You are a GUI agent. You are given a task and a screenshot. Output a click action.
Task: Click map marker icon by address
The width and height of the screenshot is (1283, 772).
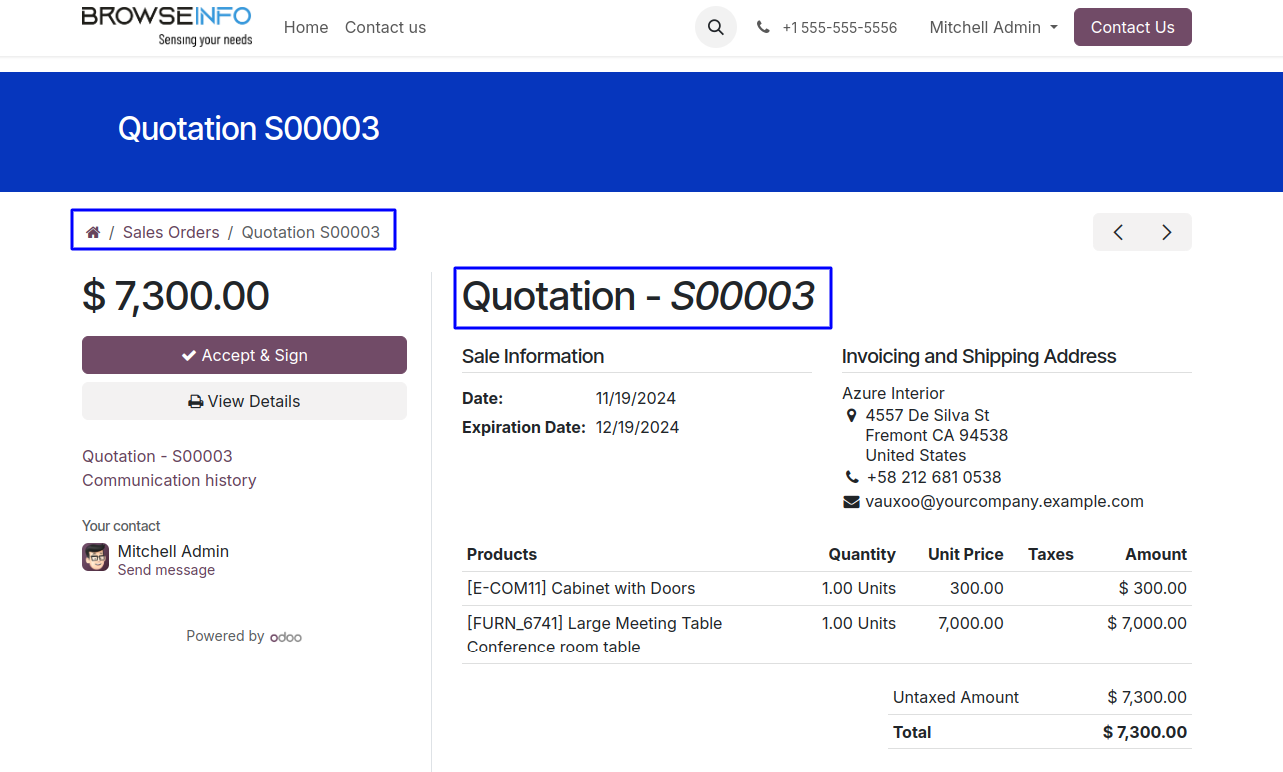pyautogui.click(x=851, y=415)
